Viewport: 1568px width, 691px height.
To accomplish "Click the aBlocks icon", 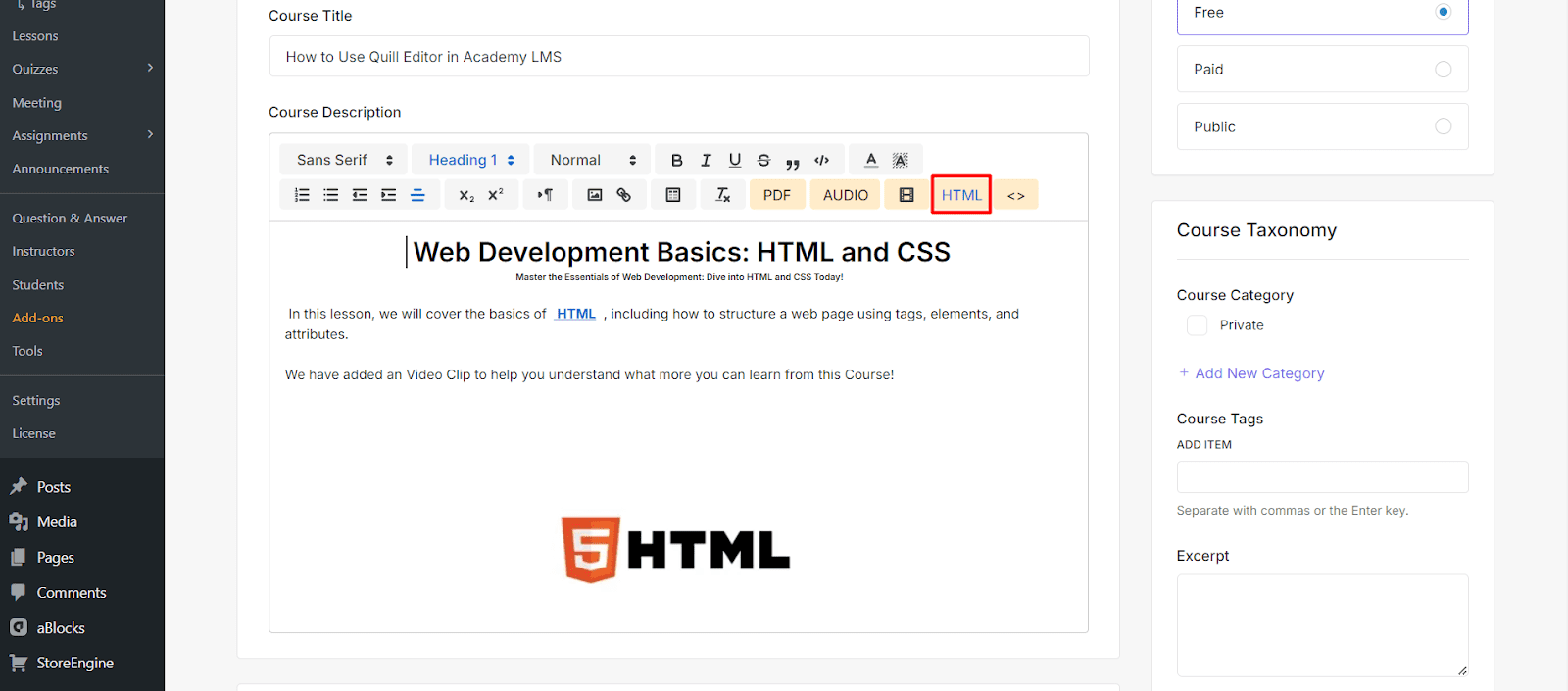I will [x=19, y=627].
